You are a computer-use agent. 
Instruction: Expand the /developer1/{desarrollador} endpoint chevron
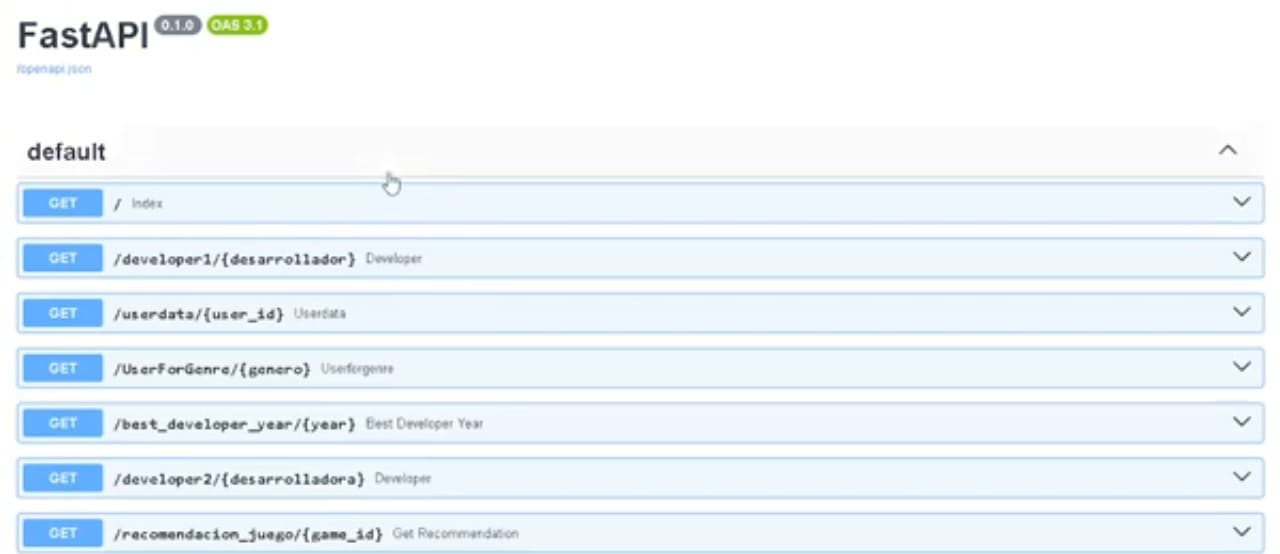click(x=1242, y=257)
